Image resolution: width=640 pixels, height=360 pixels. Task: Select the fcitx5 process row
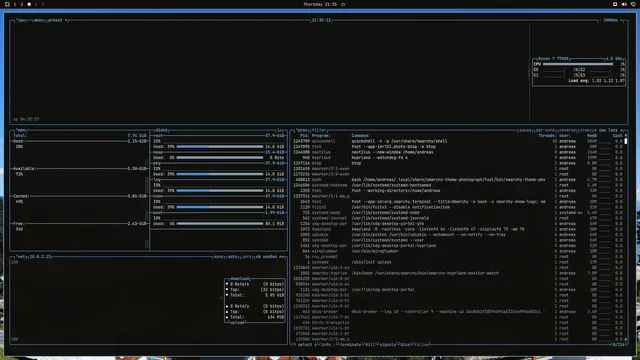coord(458,207)
